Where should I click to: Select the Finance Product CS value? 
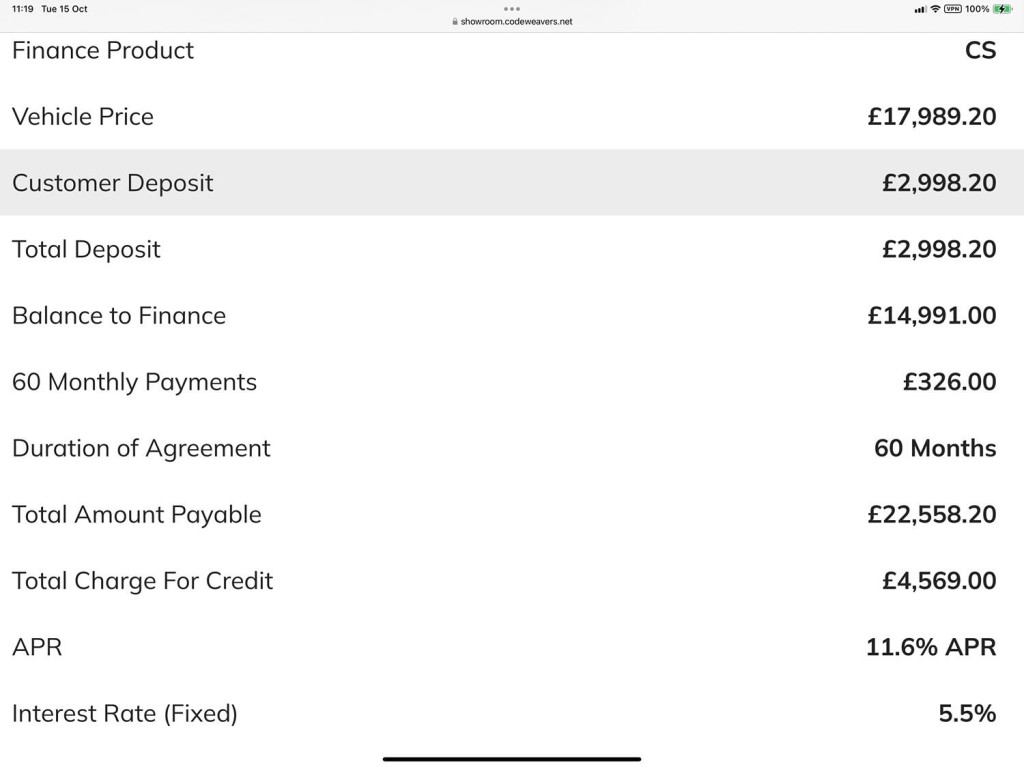(x=981, y=50)
